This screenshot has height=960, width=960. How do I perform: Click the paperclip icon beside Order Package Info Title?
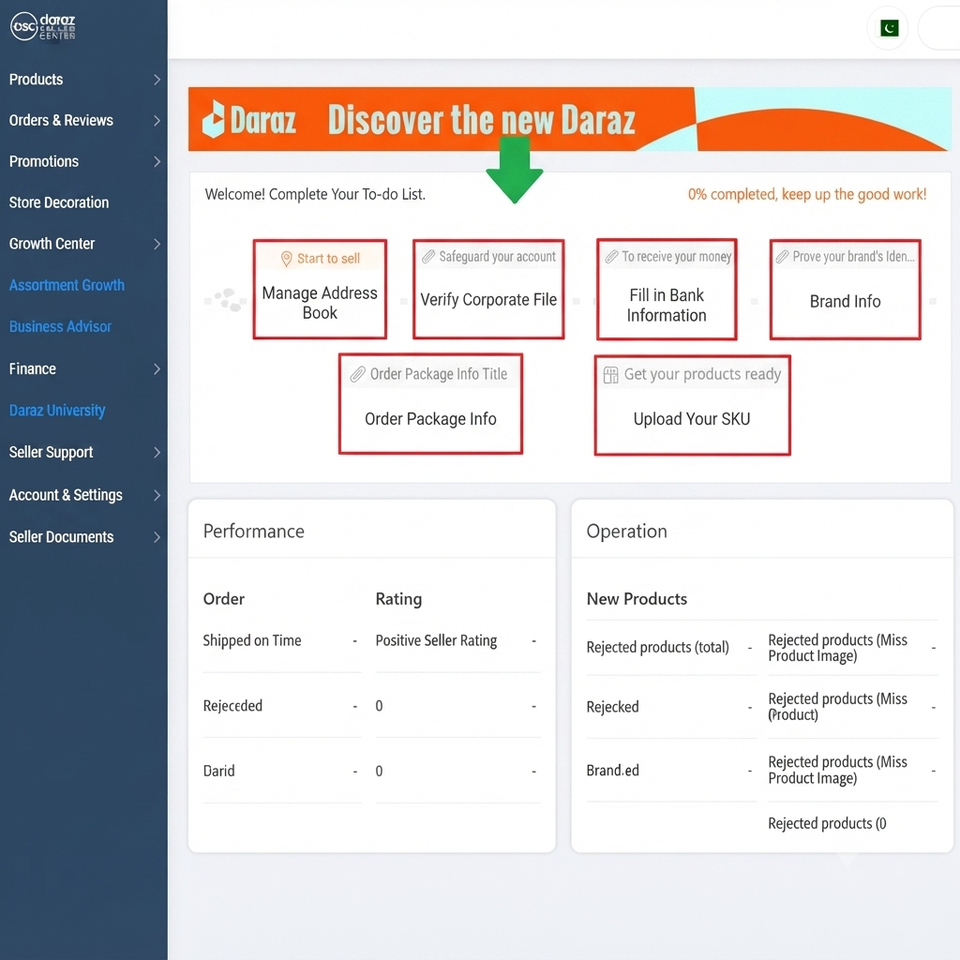tap(358, 374)
